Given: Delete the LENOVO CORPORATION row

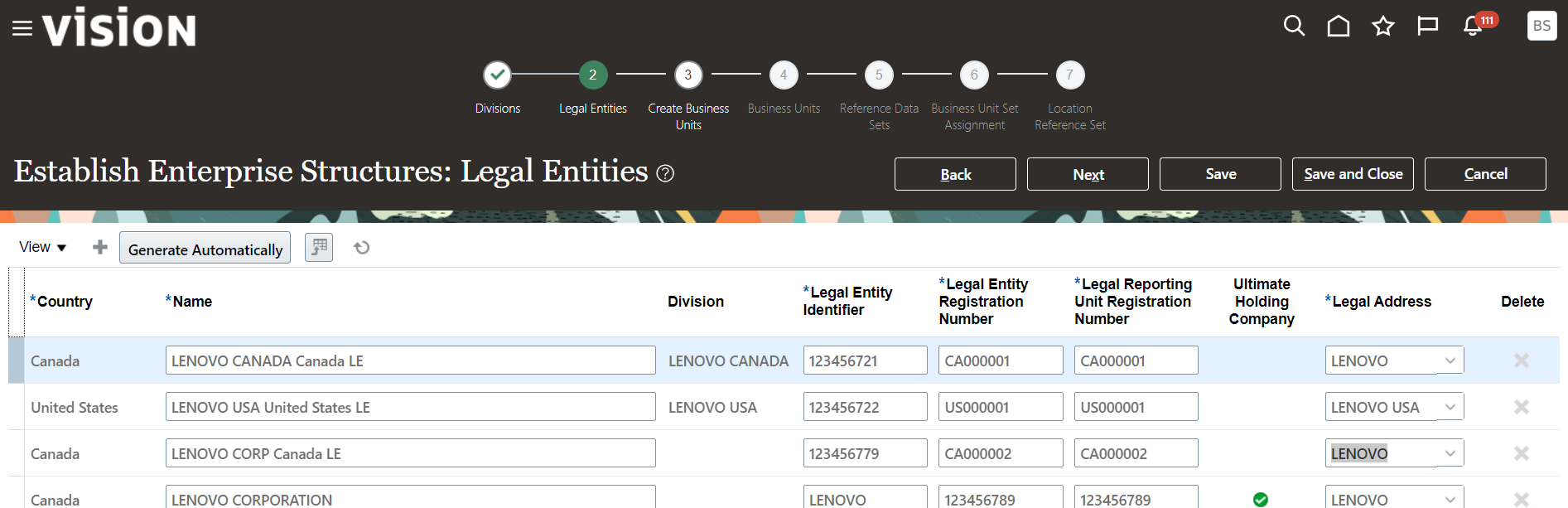Looking at the screenshot, I should 1522,500.
